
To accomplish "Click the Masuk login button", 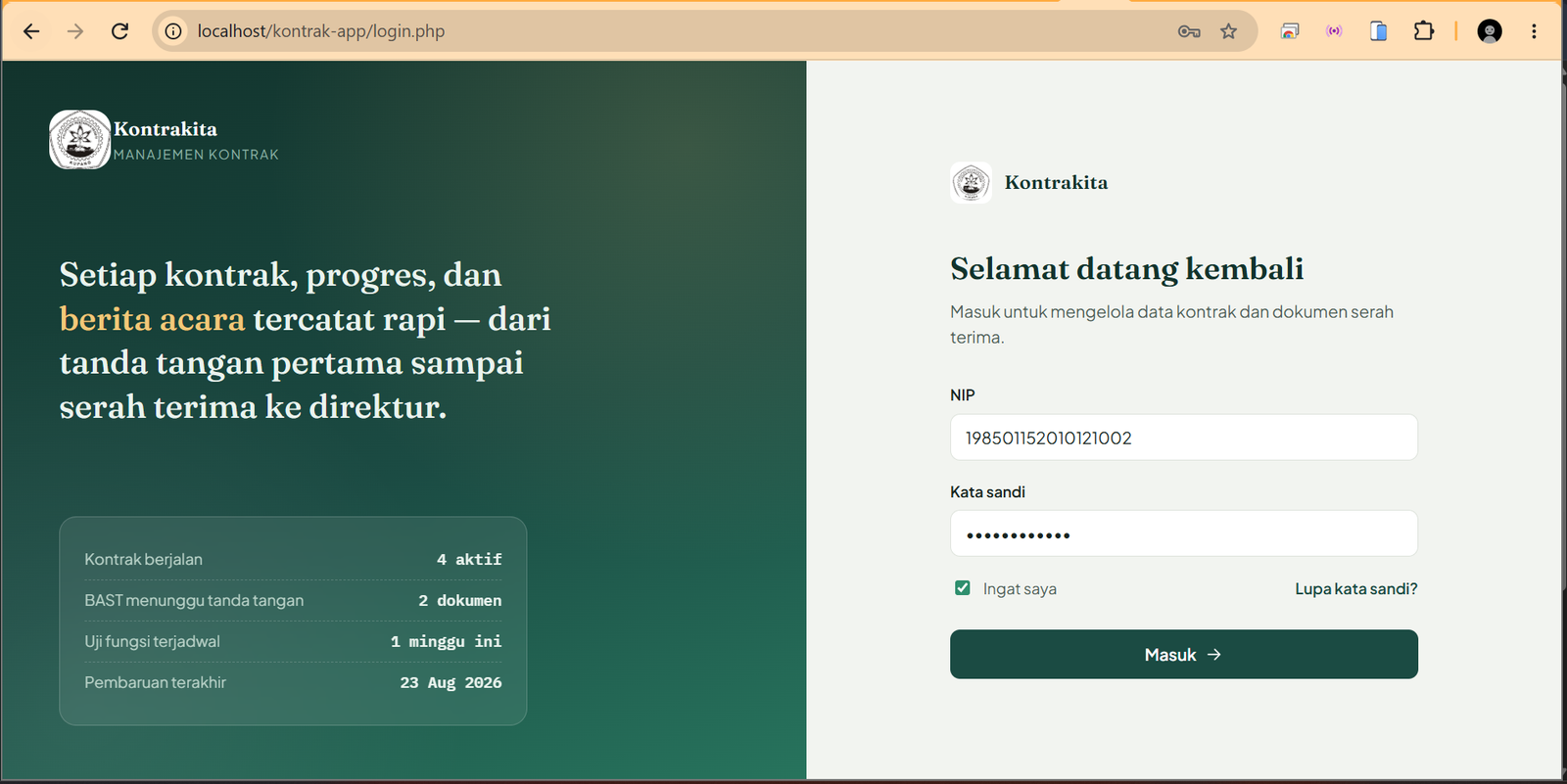I will coord(1183,654).
